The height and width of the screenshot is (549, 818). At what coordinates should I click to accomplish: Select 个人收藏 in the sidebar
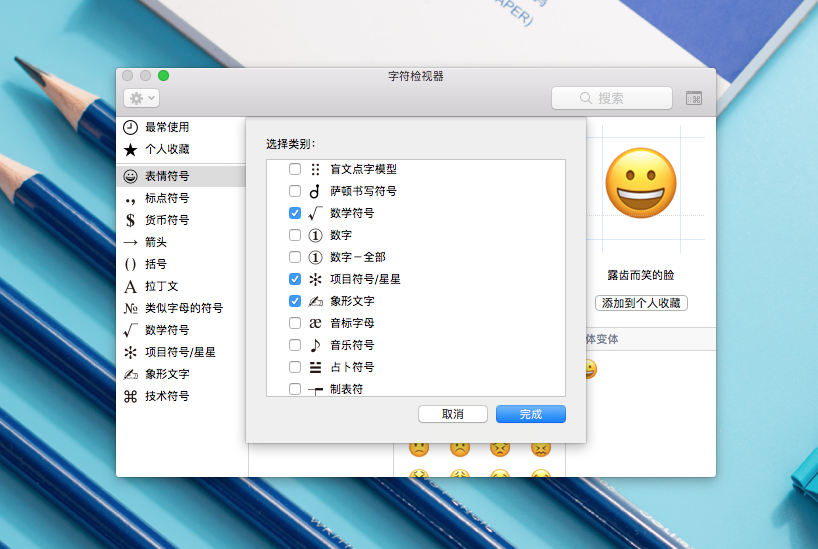(183, 149)
